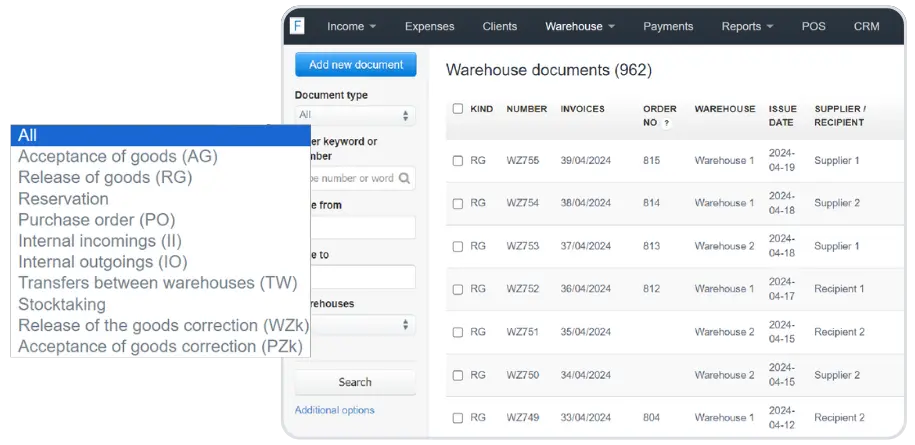This screenshot has height=445, width=915.
Task: Click the help icon beside Order No
Action: pos(666,123)
